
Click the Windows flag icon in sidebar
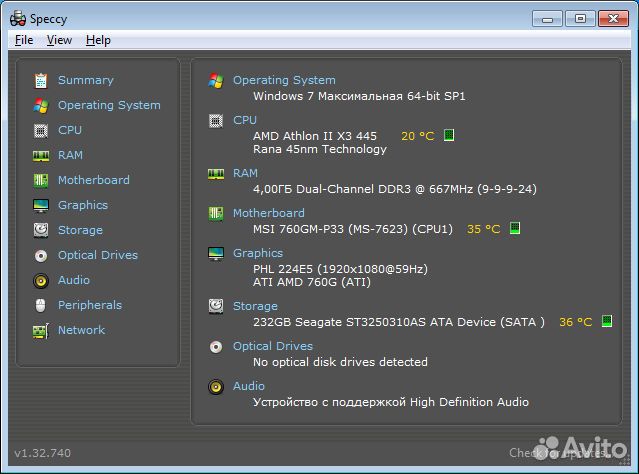point(40,105)
